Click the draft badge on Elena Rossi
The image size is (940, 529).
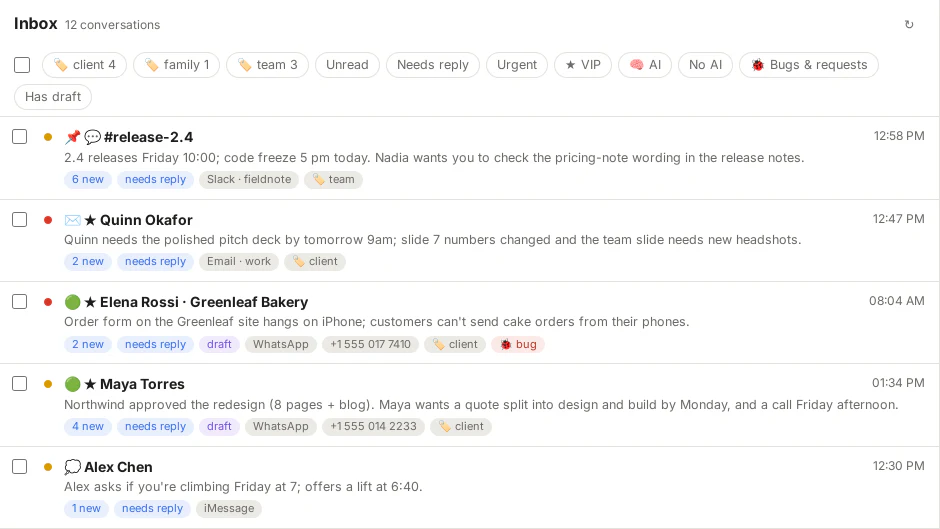(219, 344)
